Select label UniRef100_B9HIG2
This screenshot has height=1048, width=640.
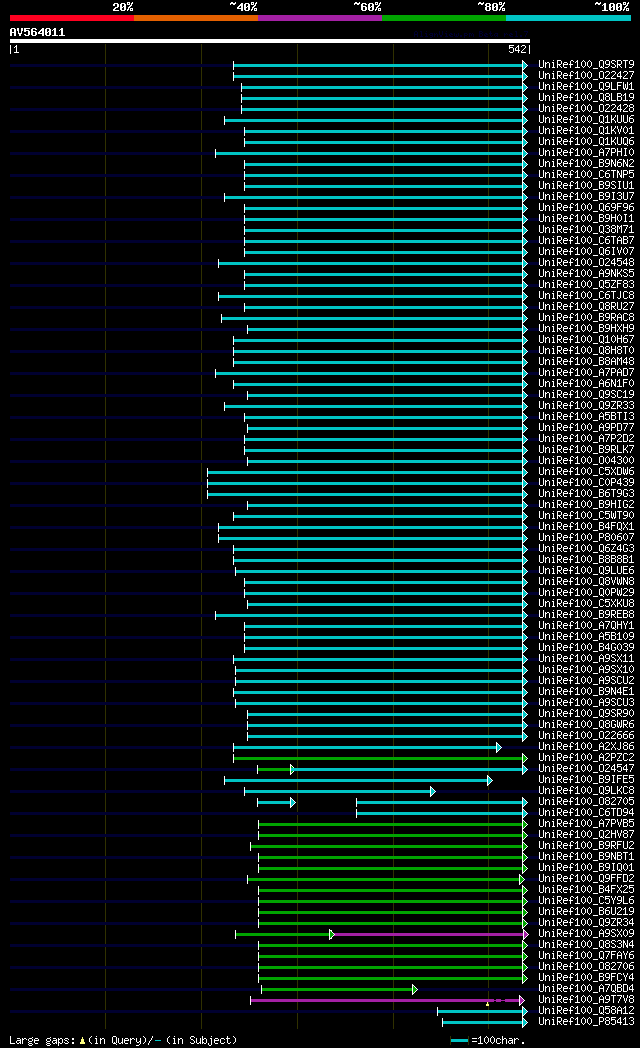click(586, 505)
